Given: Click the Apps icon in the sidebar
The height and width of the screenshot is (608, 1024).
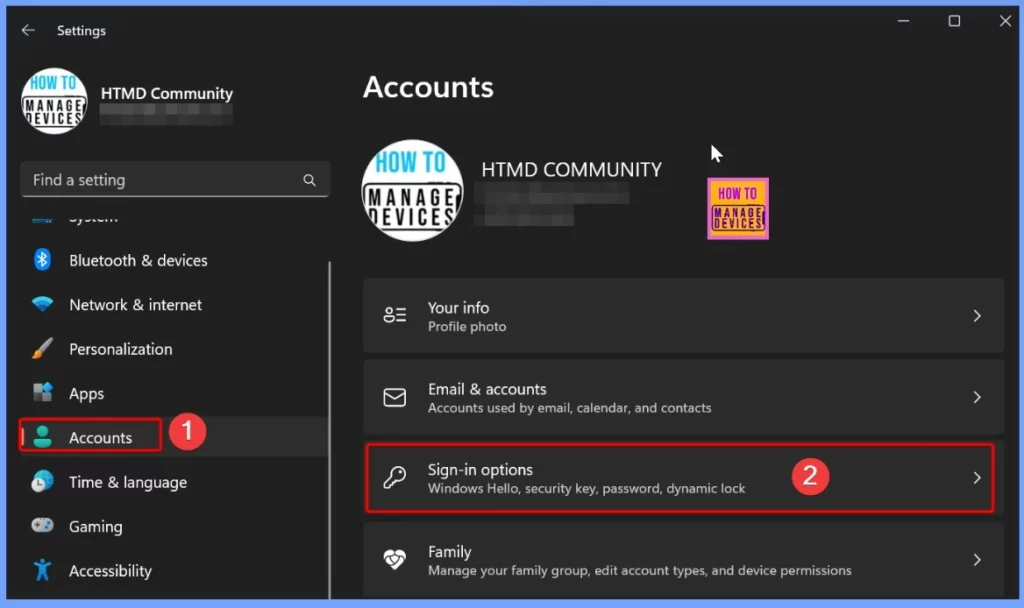Looking at the screenshot, I should point(42,392).
